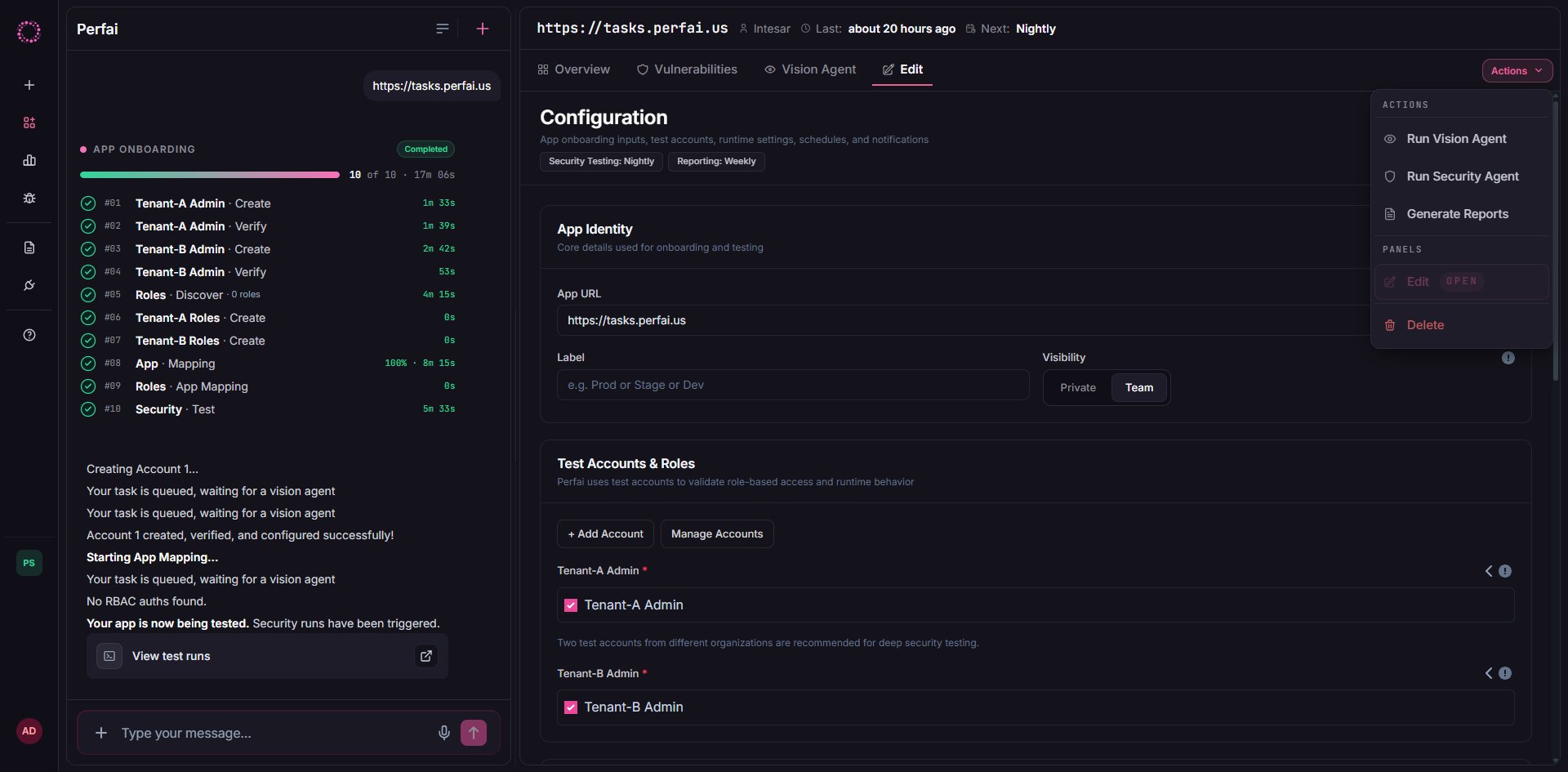Click the Perfai logo icon in sidebar

[29, 32]
